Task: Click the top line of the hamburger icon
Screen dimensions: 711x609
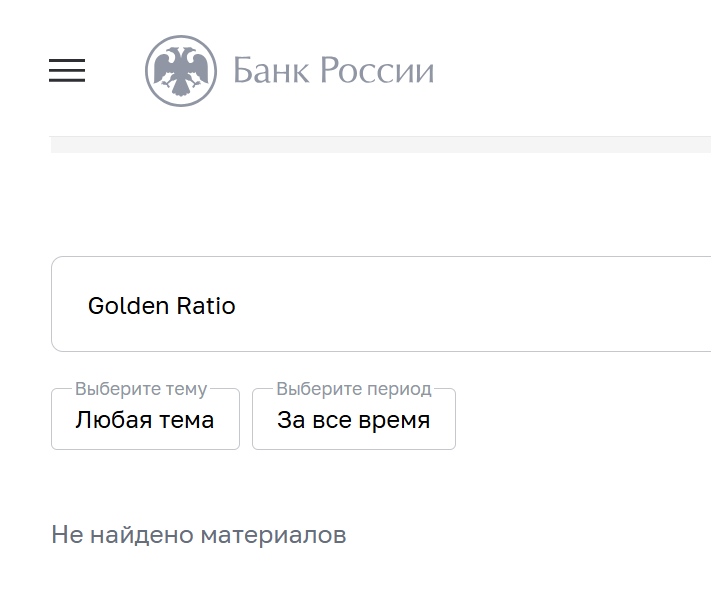Action: 67,60
